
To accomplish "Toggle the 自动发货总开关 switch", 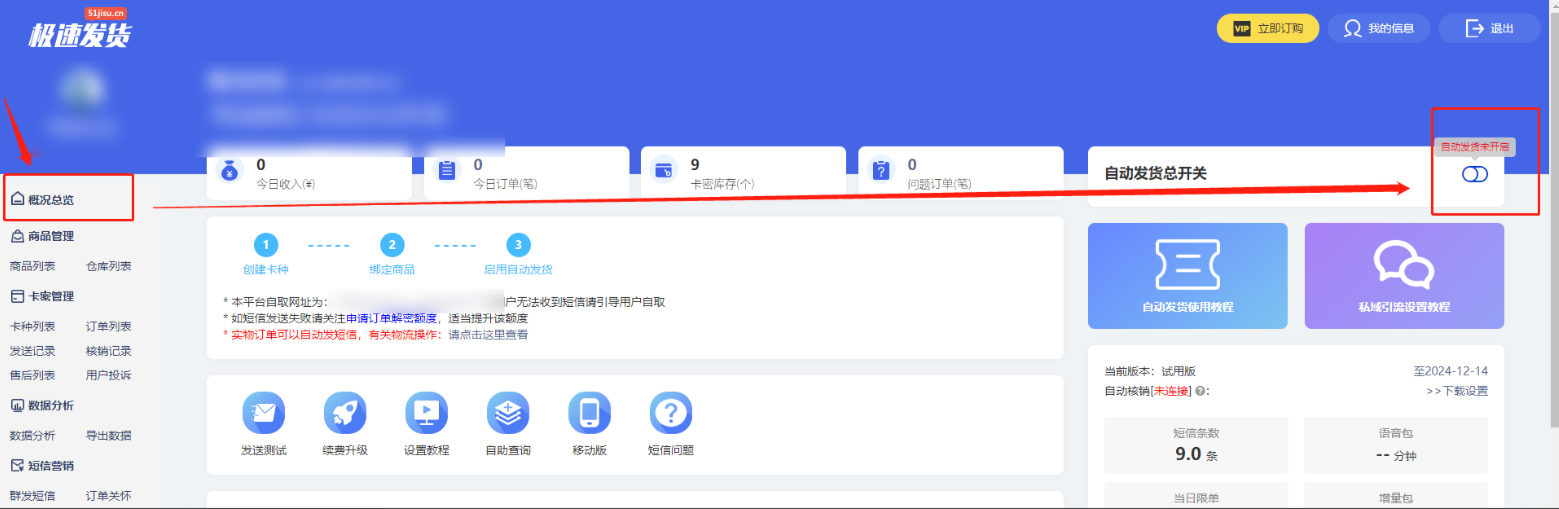I will 1475,174.
